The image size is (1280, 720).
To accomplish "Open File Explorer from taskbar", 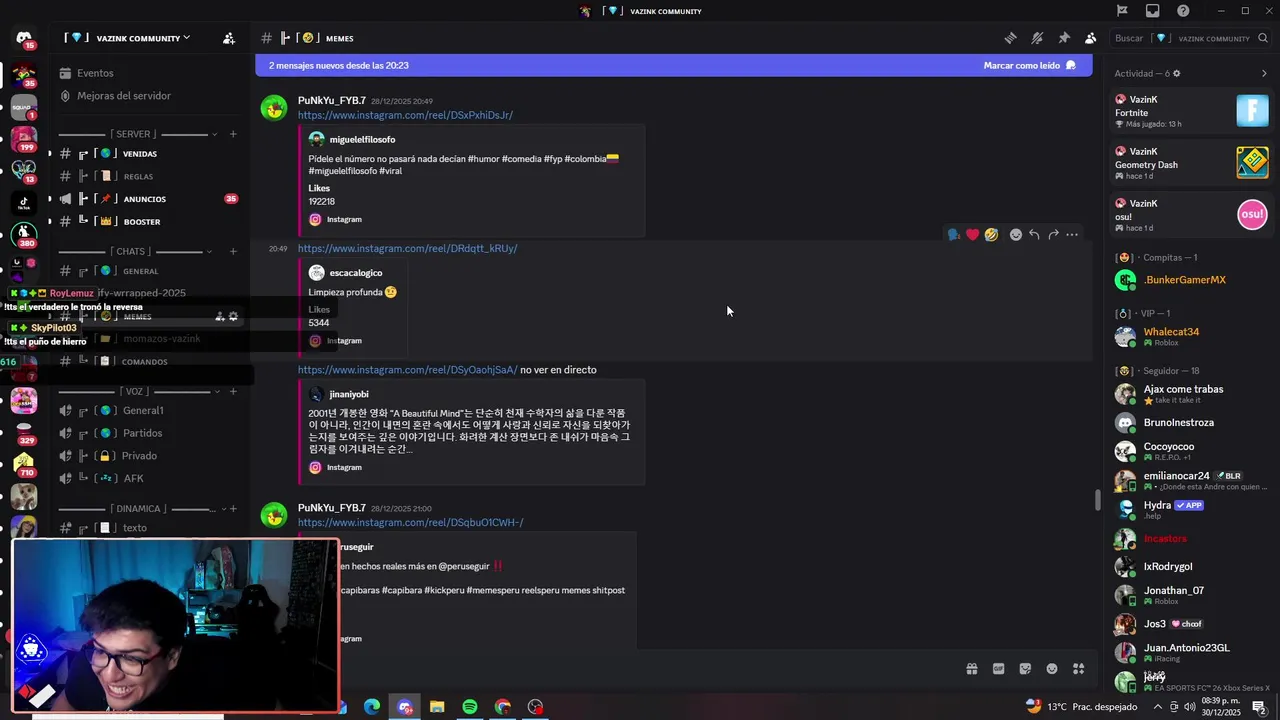I will (437, 707).
